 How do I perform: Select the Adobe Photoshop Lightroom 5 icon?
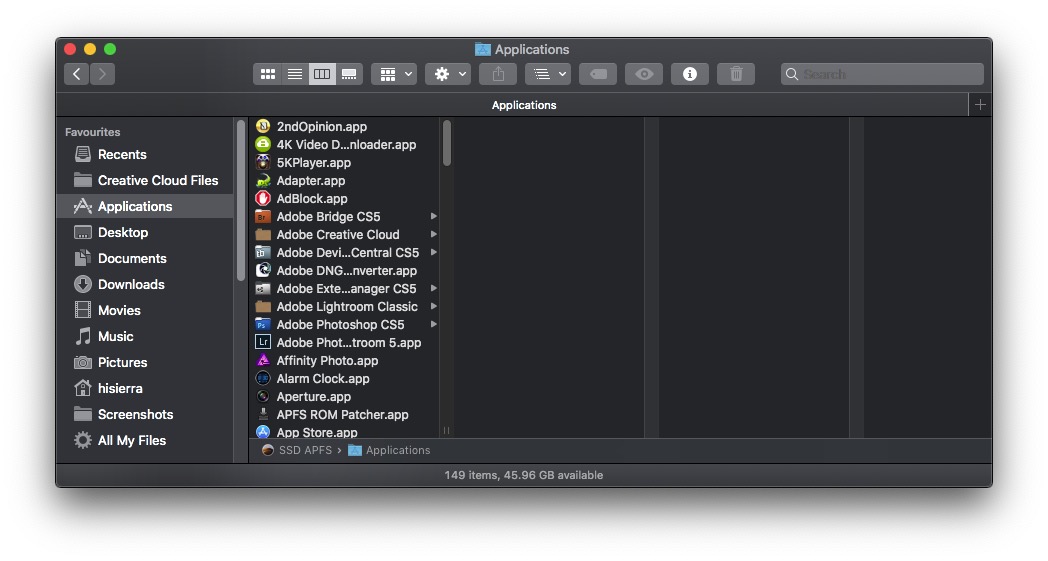[x=263, y=342]
